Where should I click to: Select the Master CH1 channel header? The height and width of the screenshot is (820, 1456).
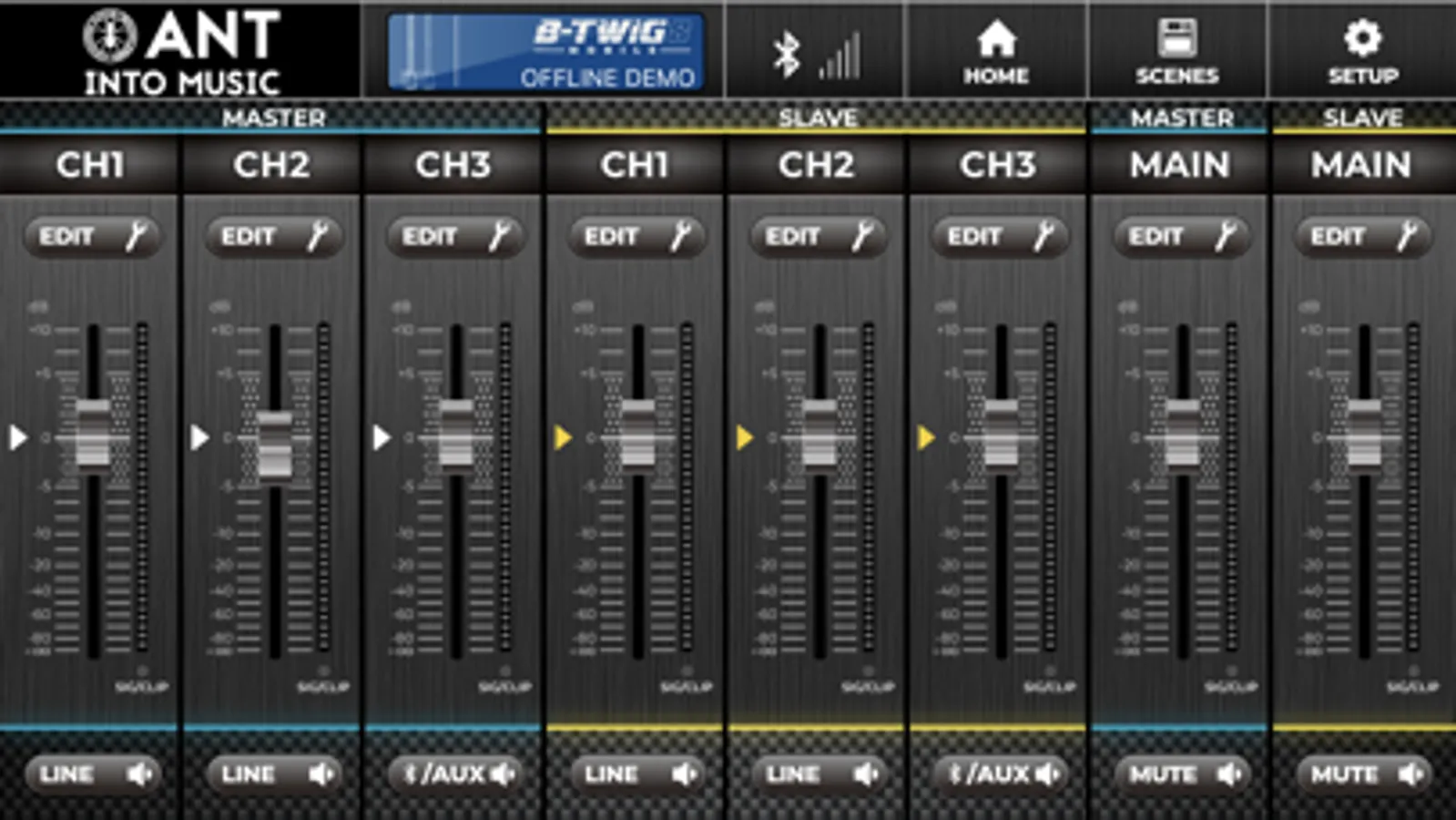coord(89,165)
